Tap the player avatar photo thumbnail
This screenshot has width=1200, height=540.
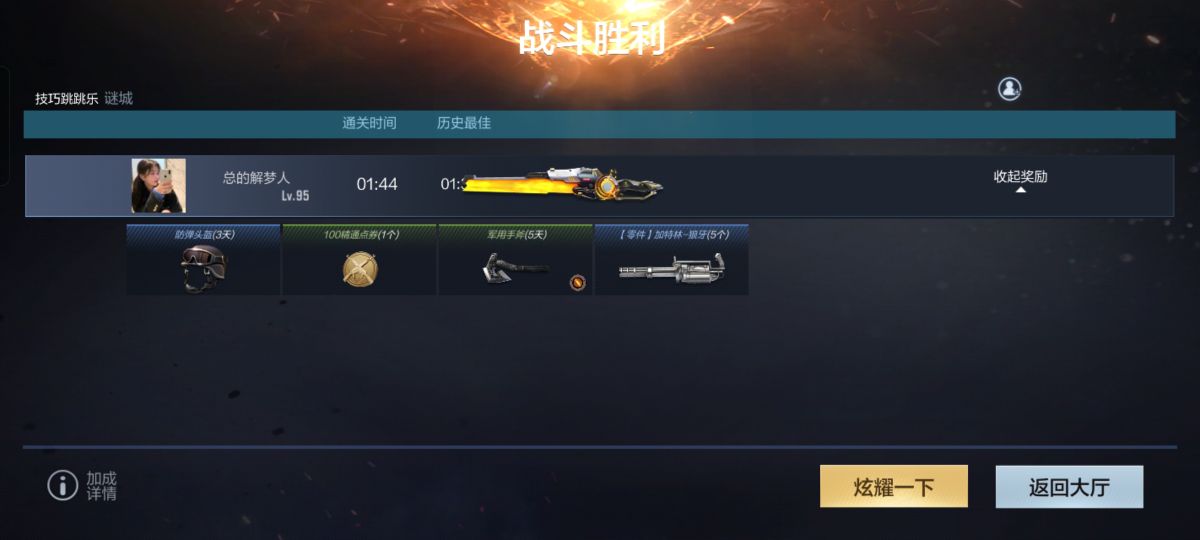158,185
